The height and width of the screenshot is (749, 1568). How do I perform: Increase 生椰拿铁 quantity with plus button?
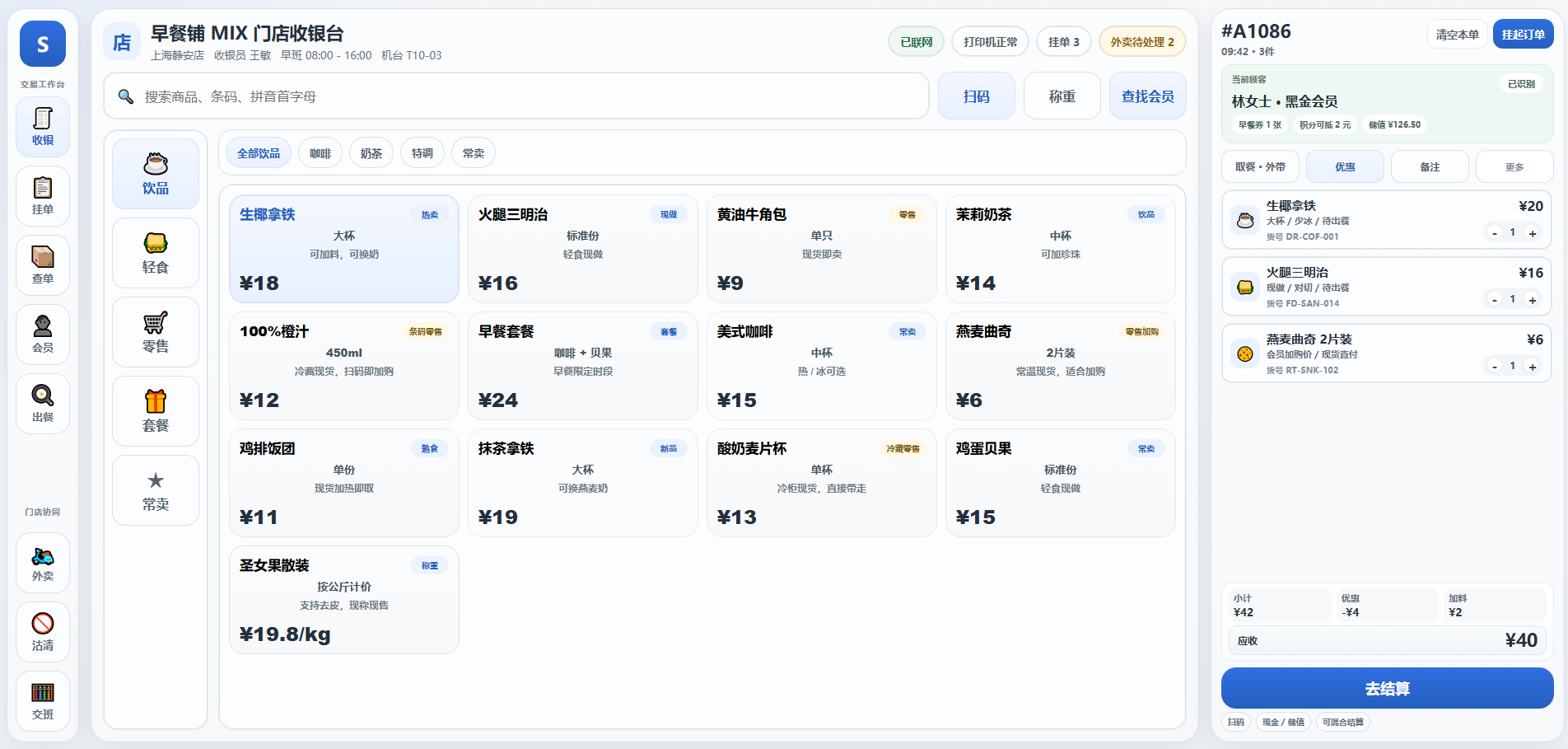pos(1533,233)
